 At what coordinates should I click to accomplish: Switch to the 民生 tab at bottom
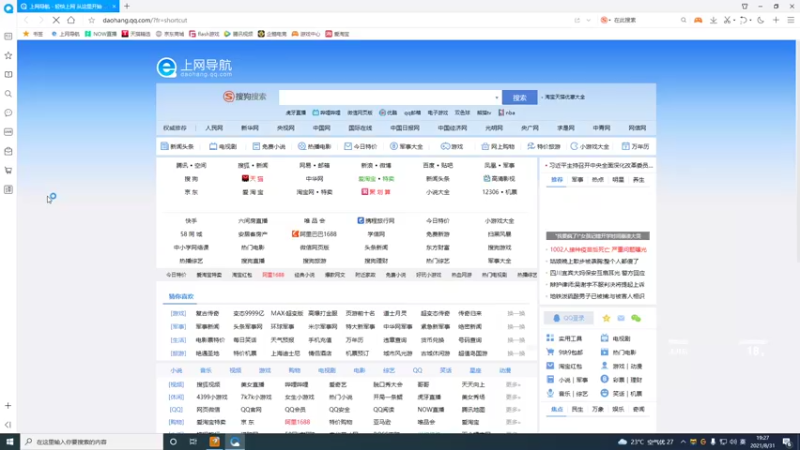577,409
